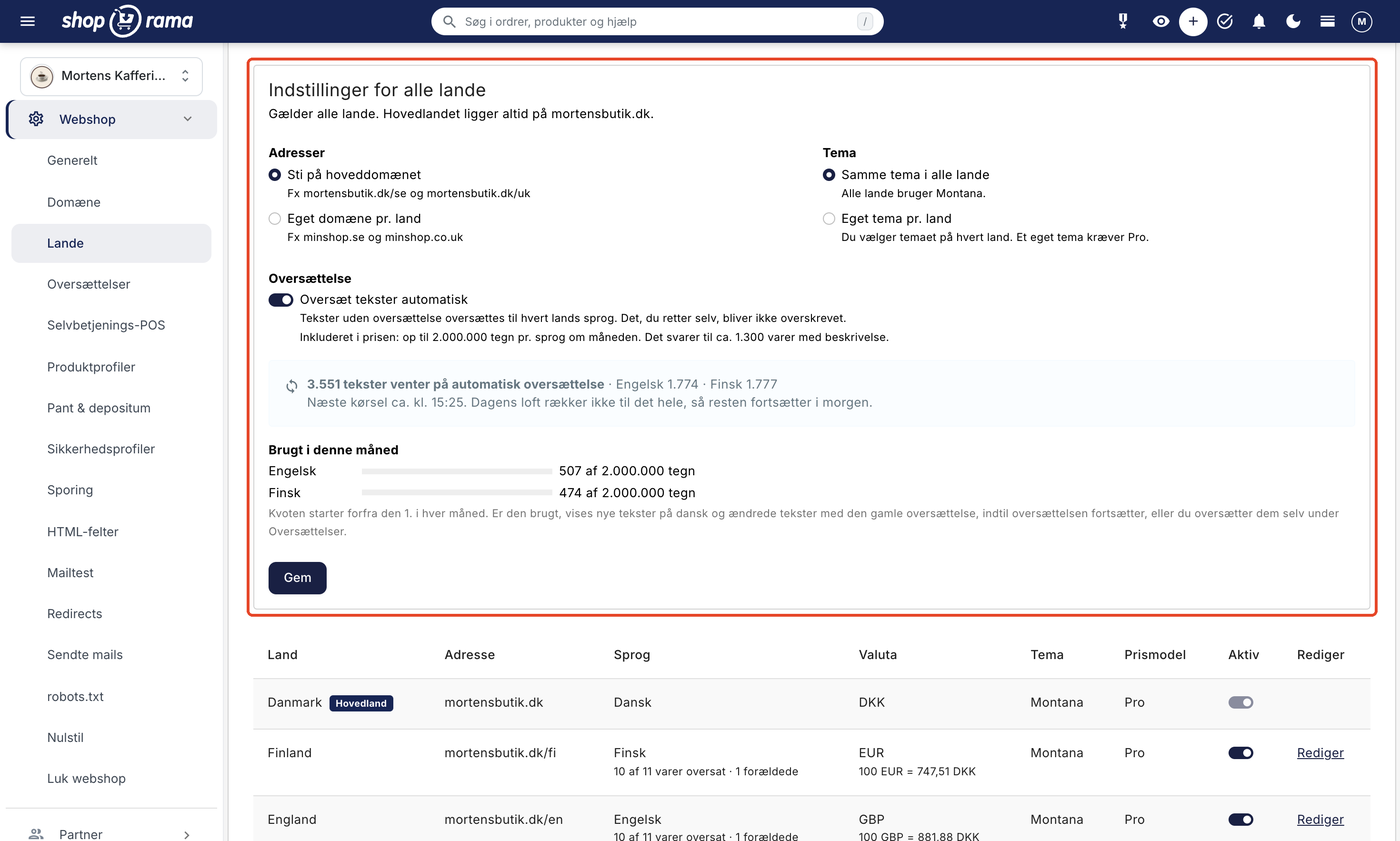Choose Eget tema pr. land
1400x841 pixels.
[x=829, y=219]
